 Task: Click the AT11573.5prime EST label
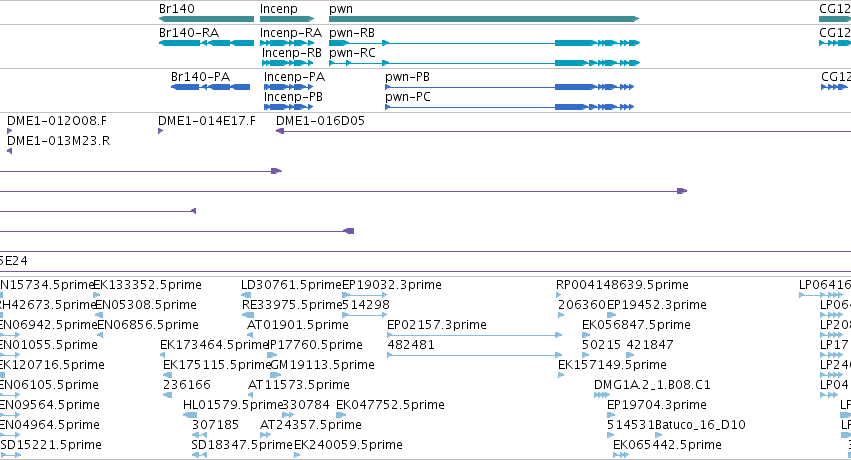point(299,386)
